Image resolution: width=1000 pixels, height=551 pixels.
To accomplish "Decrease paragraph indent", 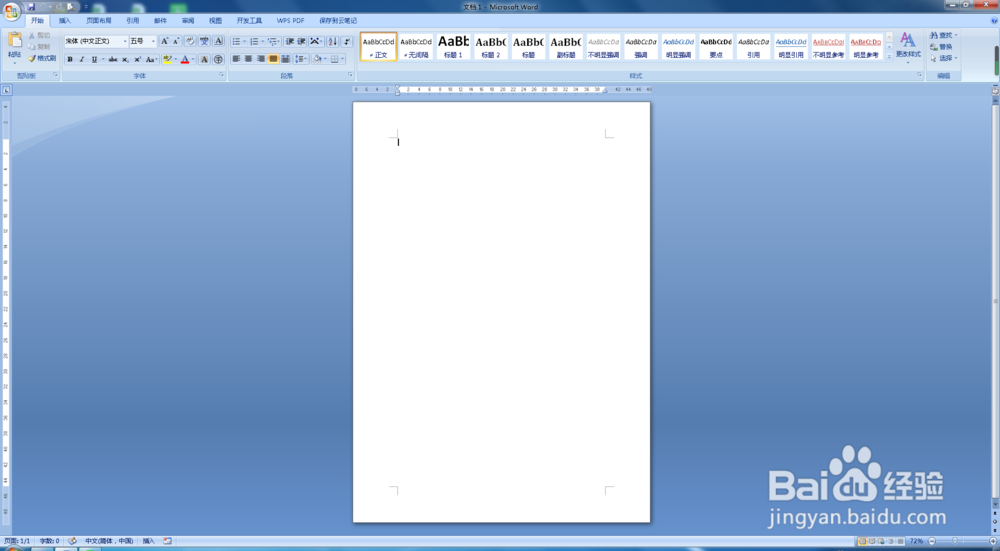I will (x=290, y=41).
